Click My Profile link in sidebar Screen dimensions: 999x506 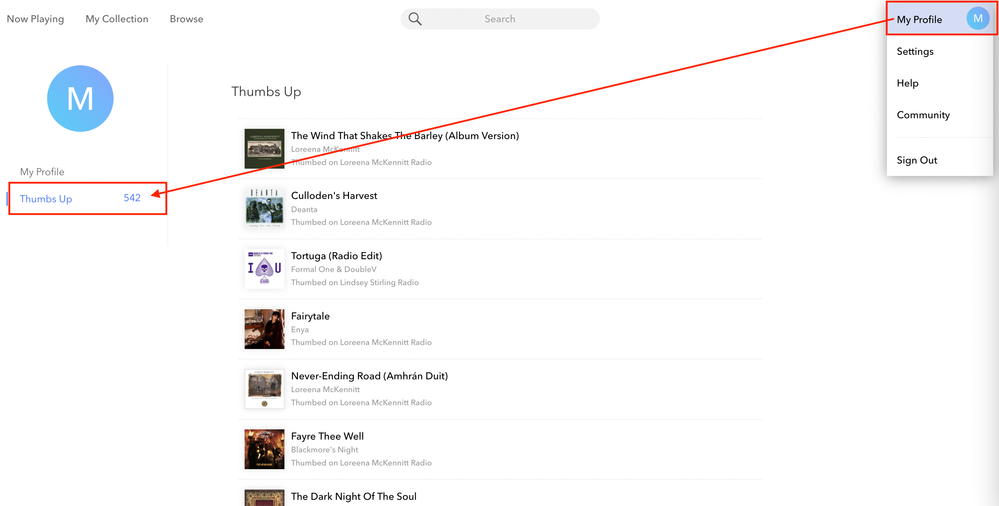42,172
